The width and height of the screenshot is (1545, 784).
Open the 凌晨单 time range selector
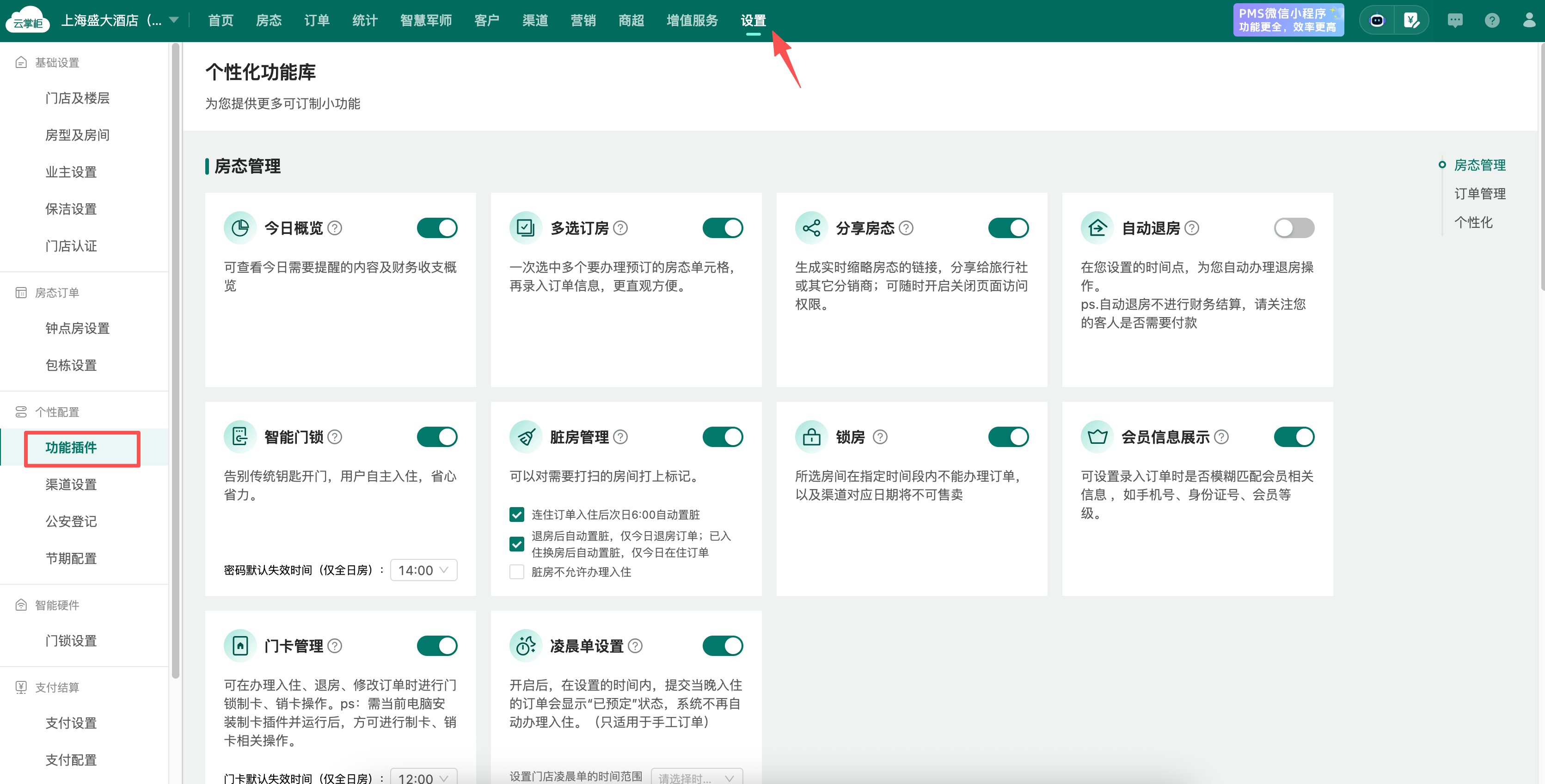[696, 778]
